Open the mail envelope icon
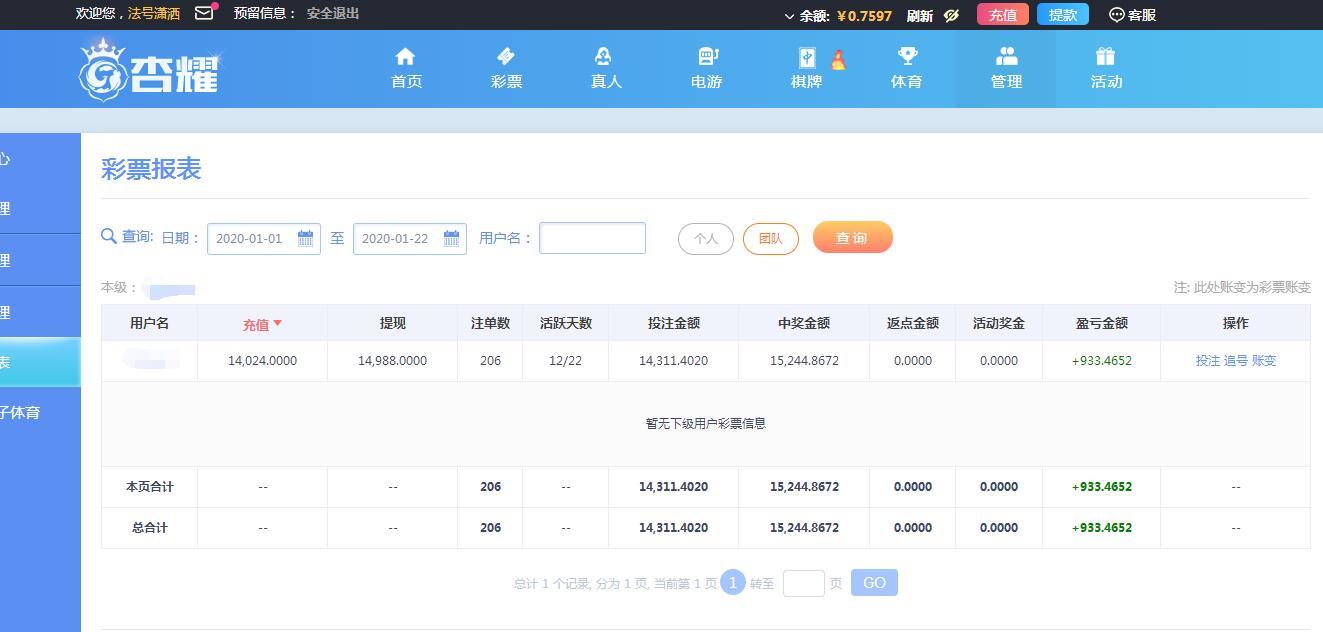 coord(204,13)
